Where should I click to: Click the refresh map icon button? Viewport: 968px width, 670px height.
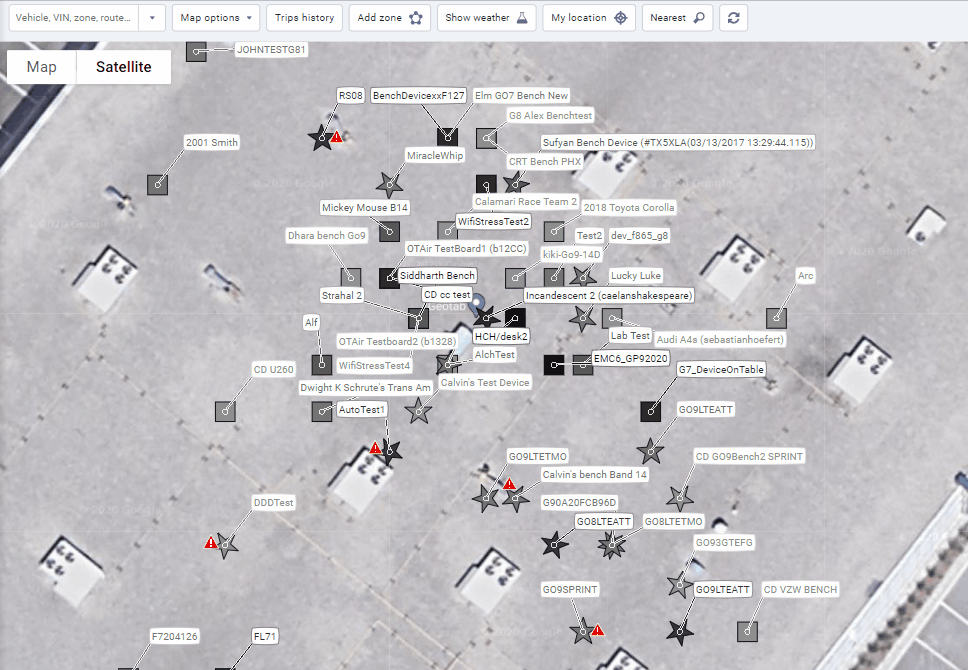point(732,18)
